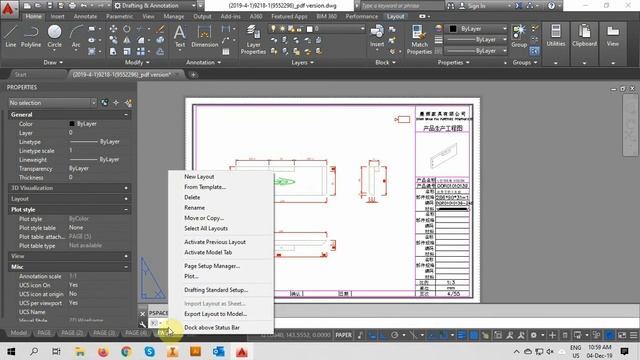
Task: Open Layer Properties manager
Action: click(253, 39)
